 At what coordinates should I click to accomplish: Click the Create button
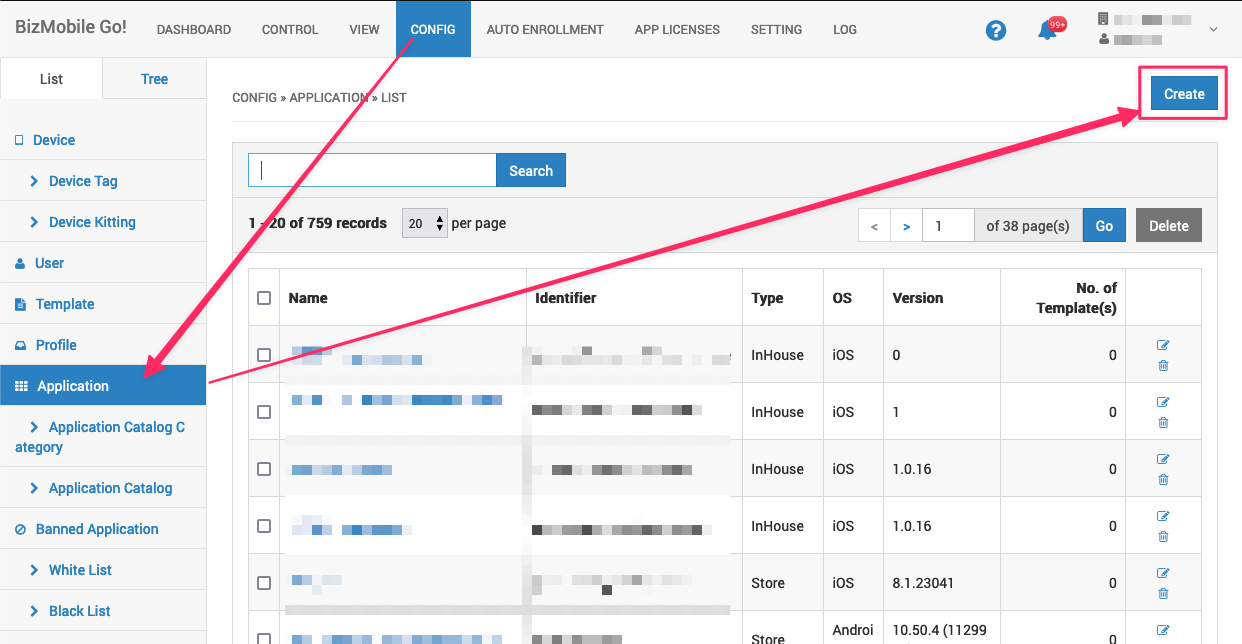point(1184,94)
